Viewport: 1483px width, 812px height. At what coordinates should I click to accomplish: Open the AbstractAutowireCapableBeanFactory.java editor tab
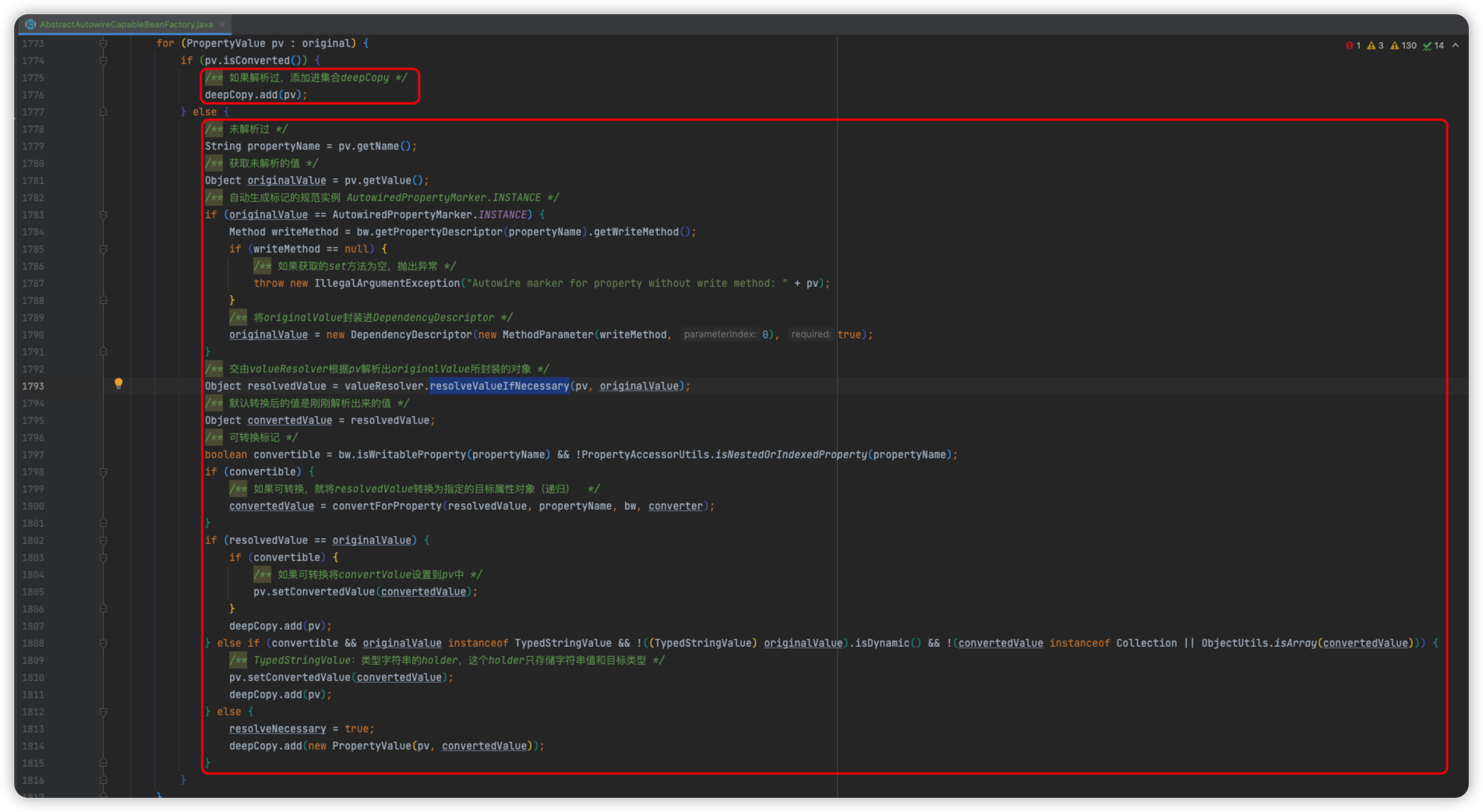point(126,24)
